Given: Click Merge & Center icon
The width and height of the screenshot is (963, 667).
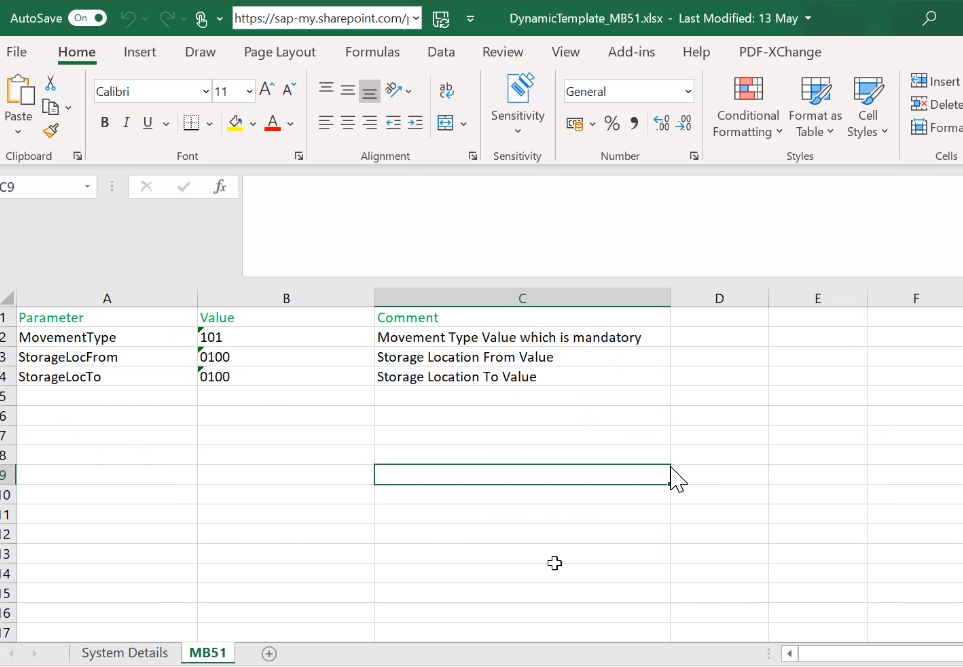Looking at the screenshot, I should (445, 123).
